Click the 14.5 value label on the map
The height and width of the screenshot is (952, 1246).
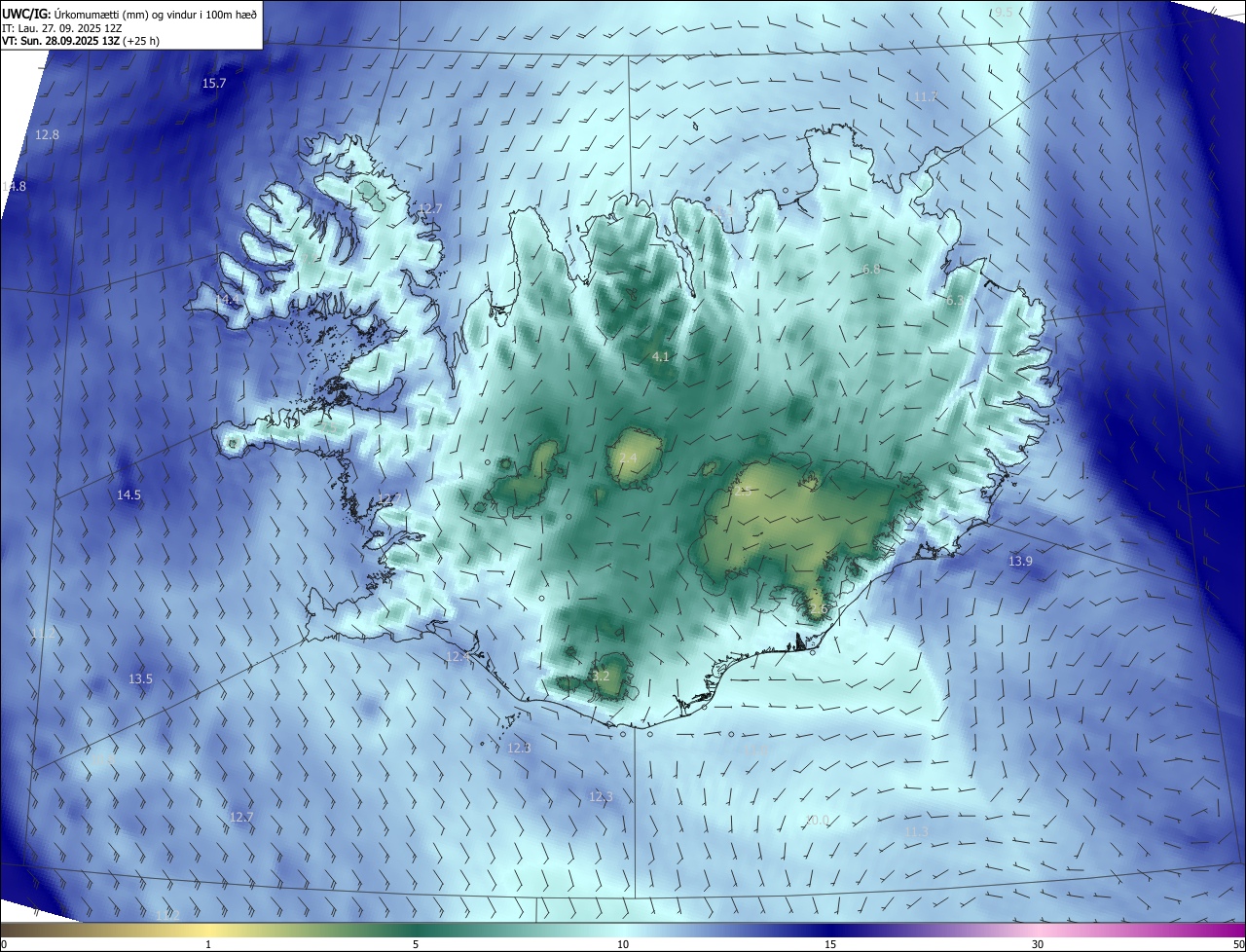pos(128,495)
